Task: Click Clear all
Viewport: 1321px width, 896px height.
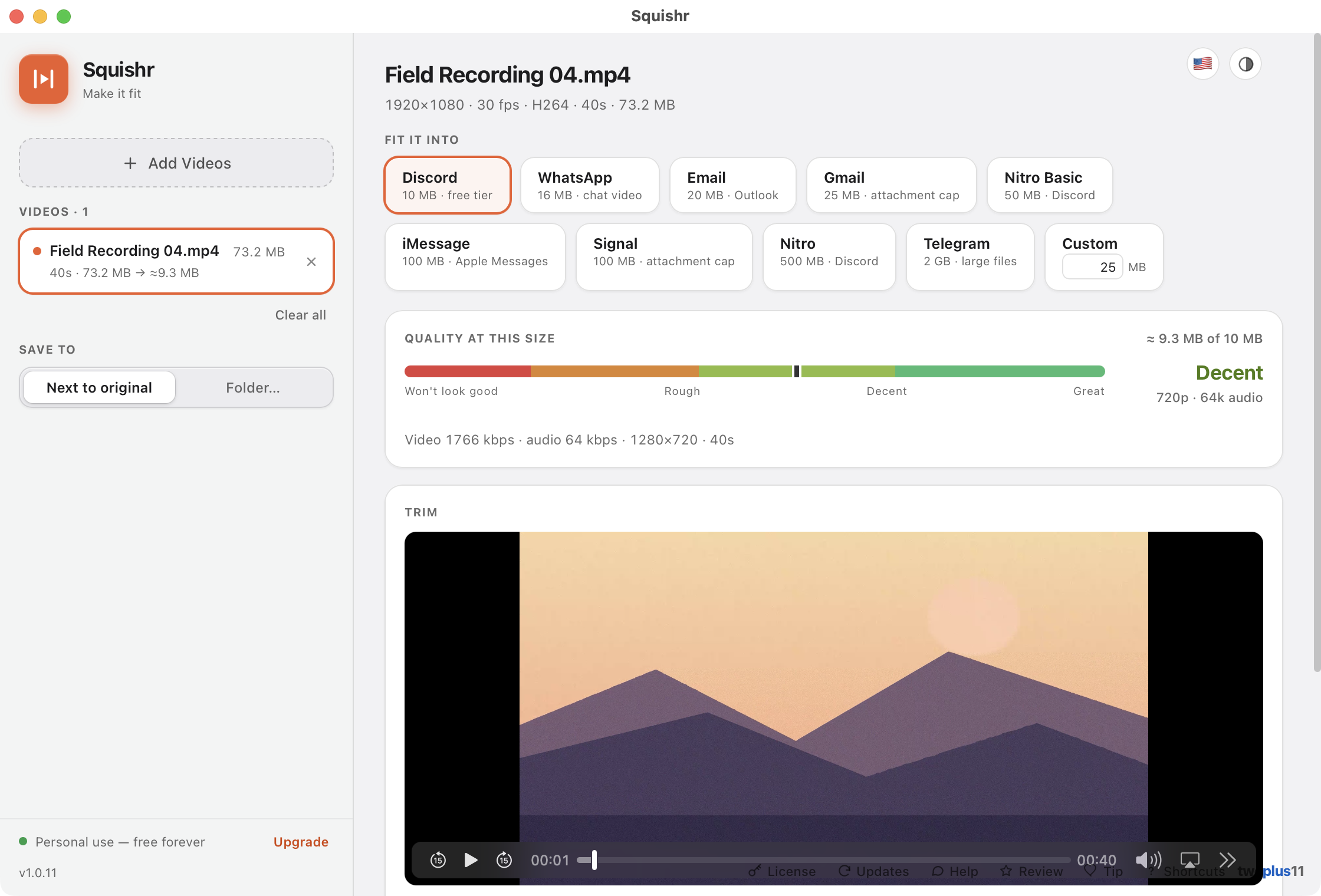Action: [x=300, y=315]
